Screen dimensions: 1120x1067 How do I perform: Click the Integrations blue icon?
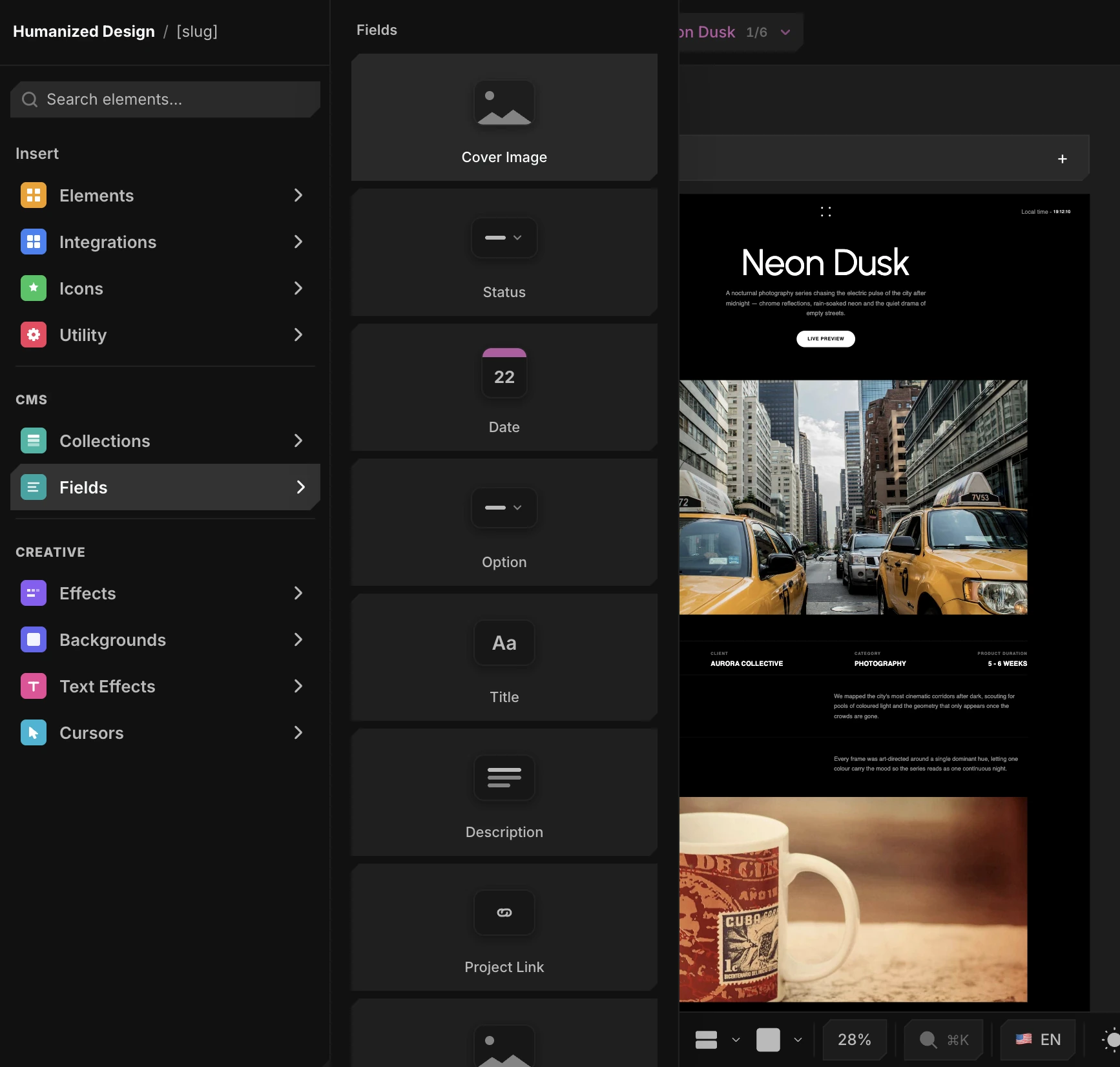point(34,242)
